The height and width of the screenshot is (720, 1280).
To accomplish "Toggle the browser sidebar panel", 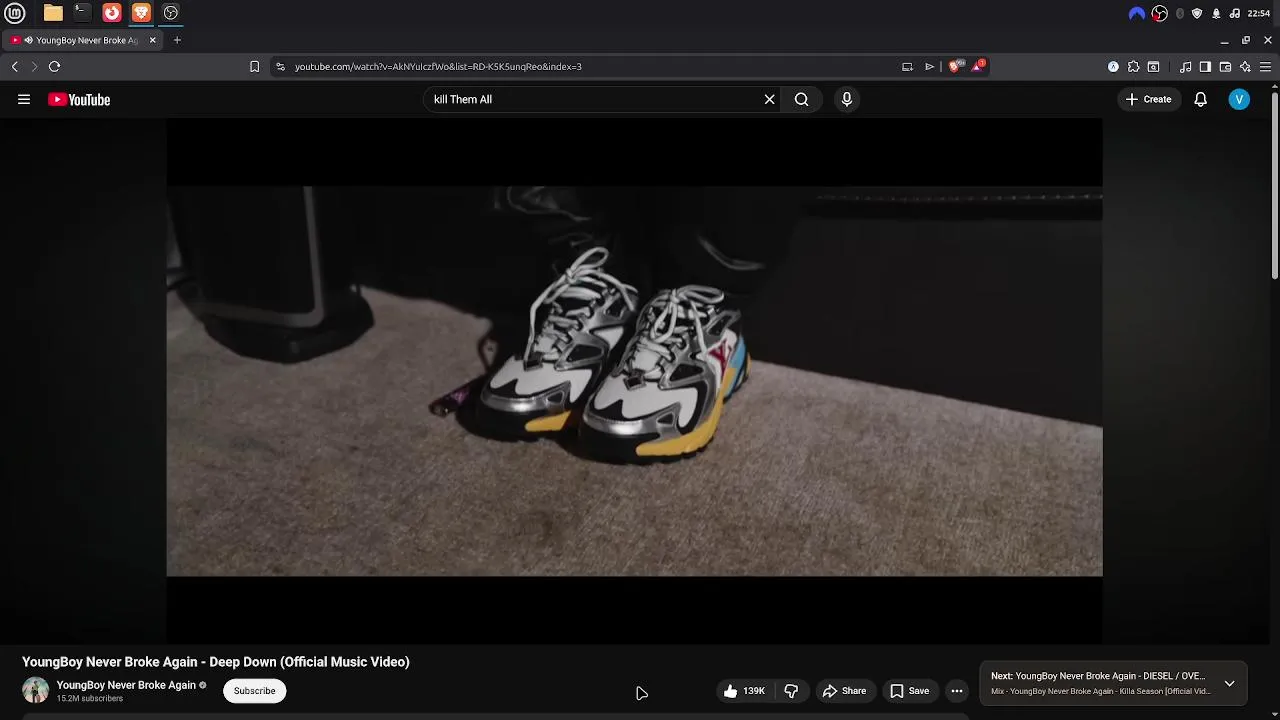I will tap(1205, 67).
